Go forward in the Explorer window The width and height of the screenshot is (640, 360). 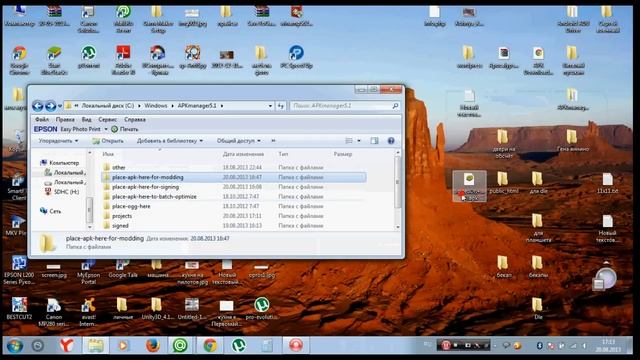tap(51, 106)
